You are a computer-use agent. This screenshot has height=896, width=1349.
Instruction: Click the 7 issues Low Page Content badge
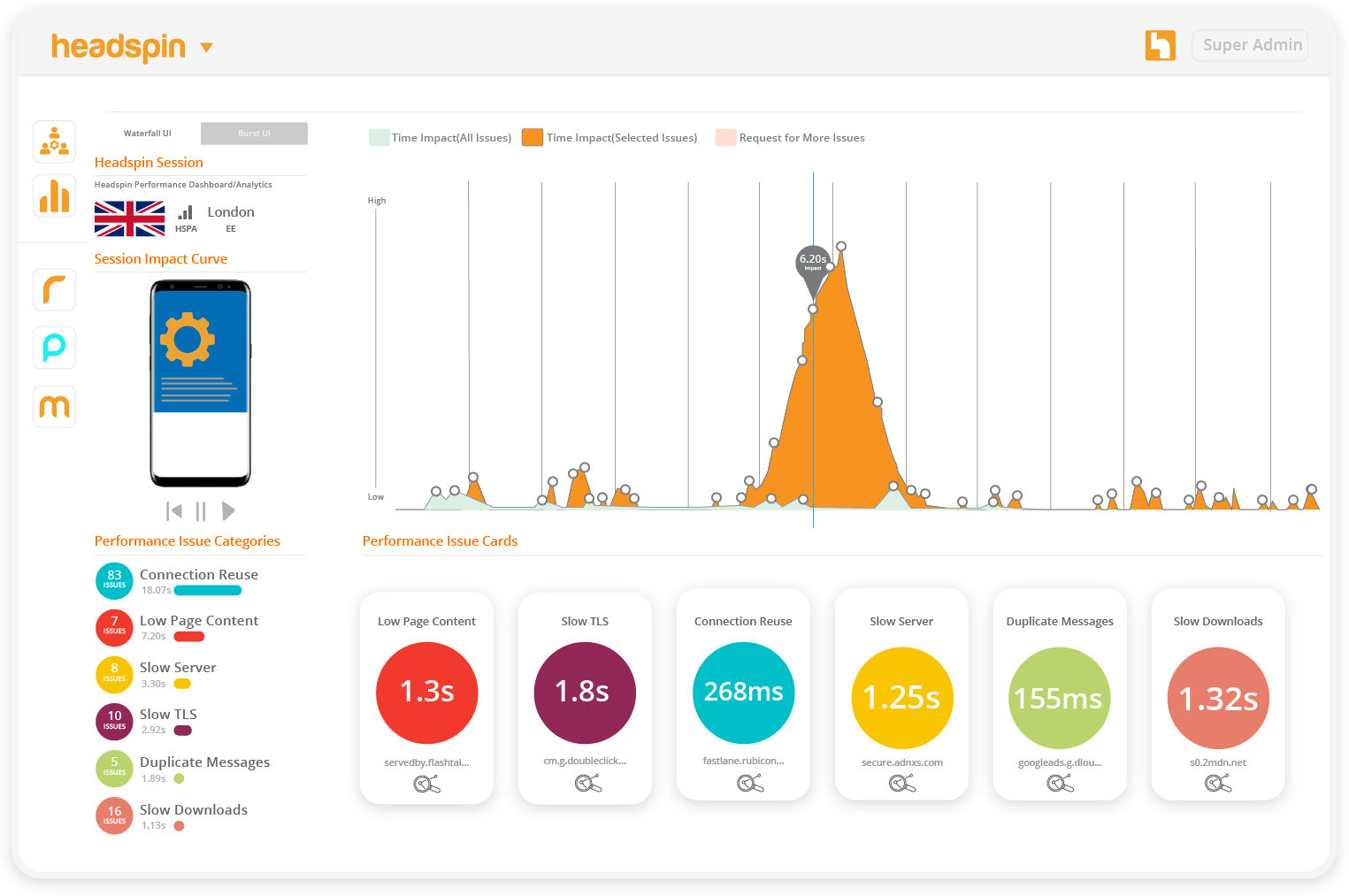(x=114, y=627)
